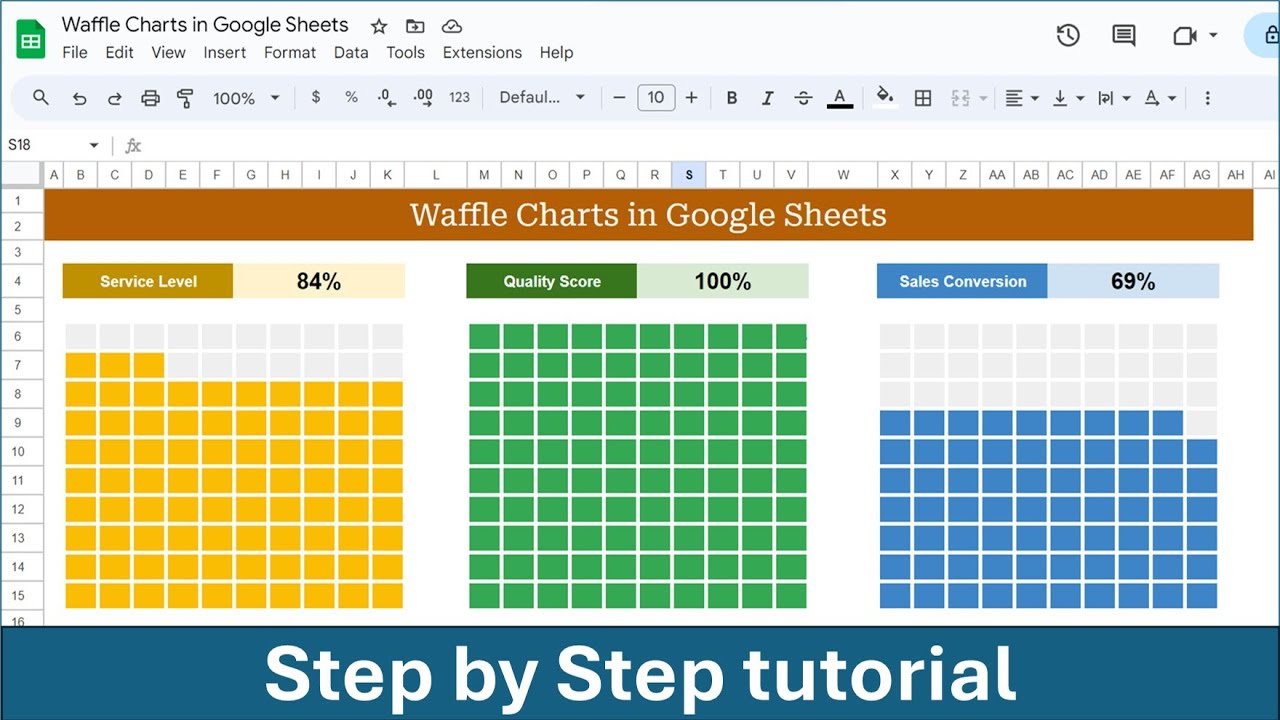The image size is (1280, 720).
Task: Open more number formats 123
Action: pyautogui.click(x=459, y=97)
